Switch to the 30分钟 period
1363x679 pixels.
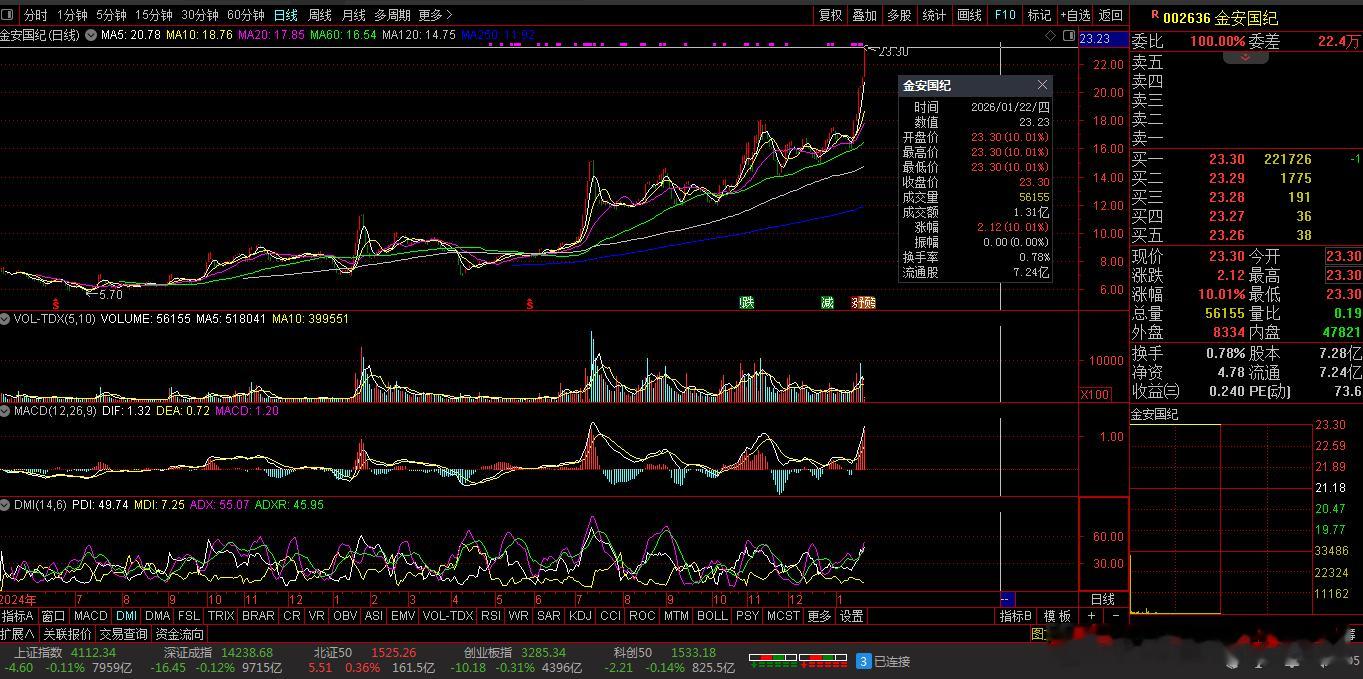point(200,15)
